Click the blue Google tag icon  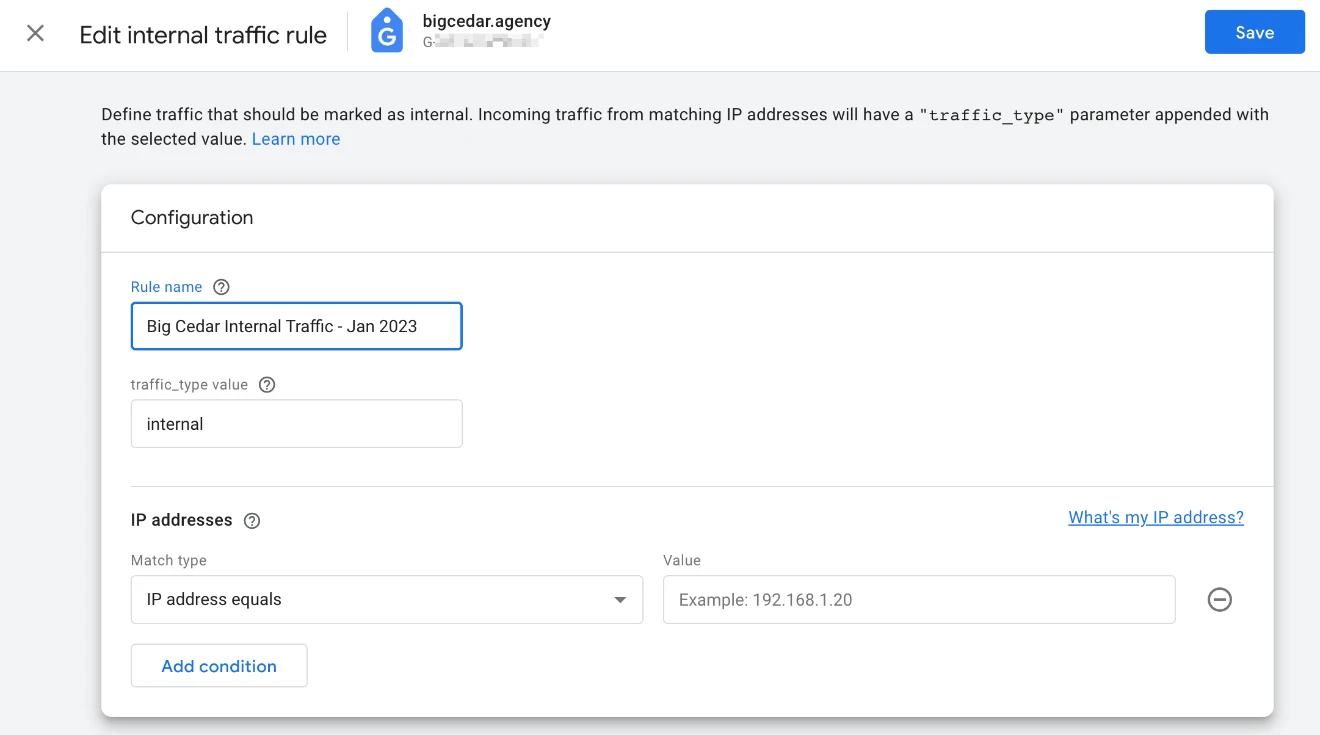387,32
